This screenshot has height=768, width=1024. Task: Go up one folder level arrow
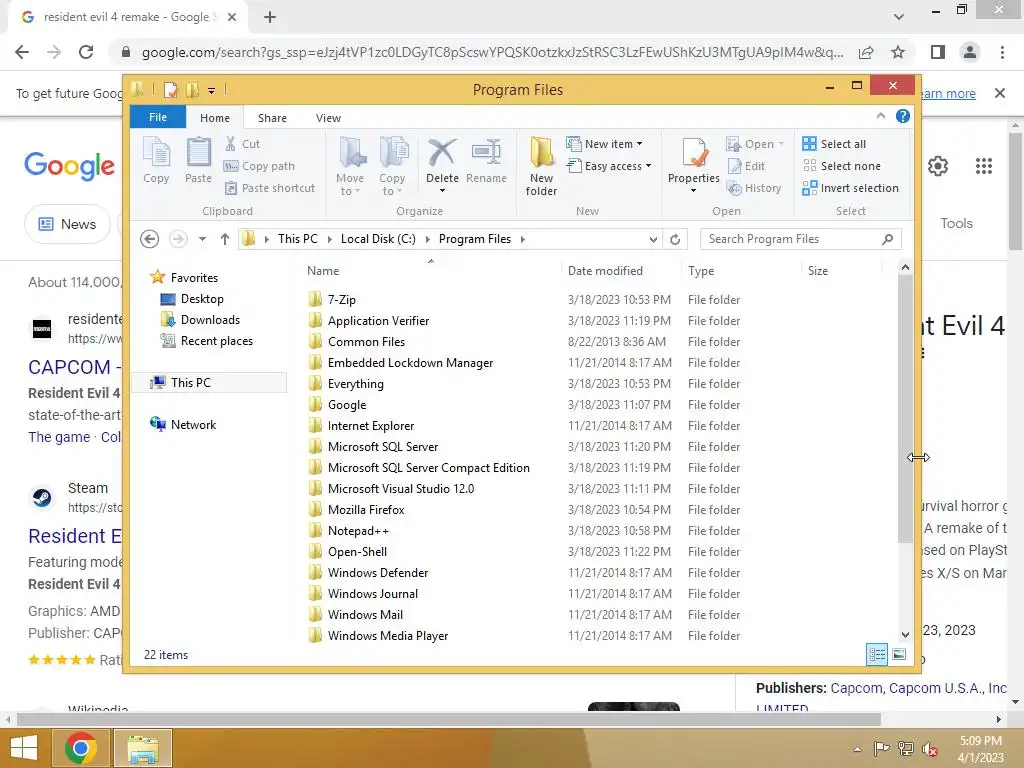(x=225, y=239)
